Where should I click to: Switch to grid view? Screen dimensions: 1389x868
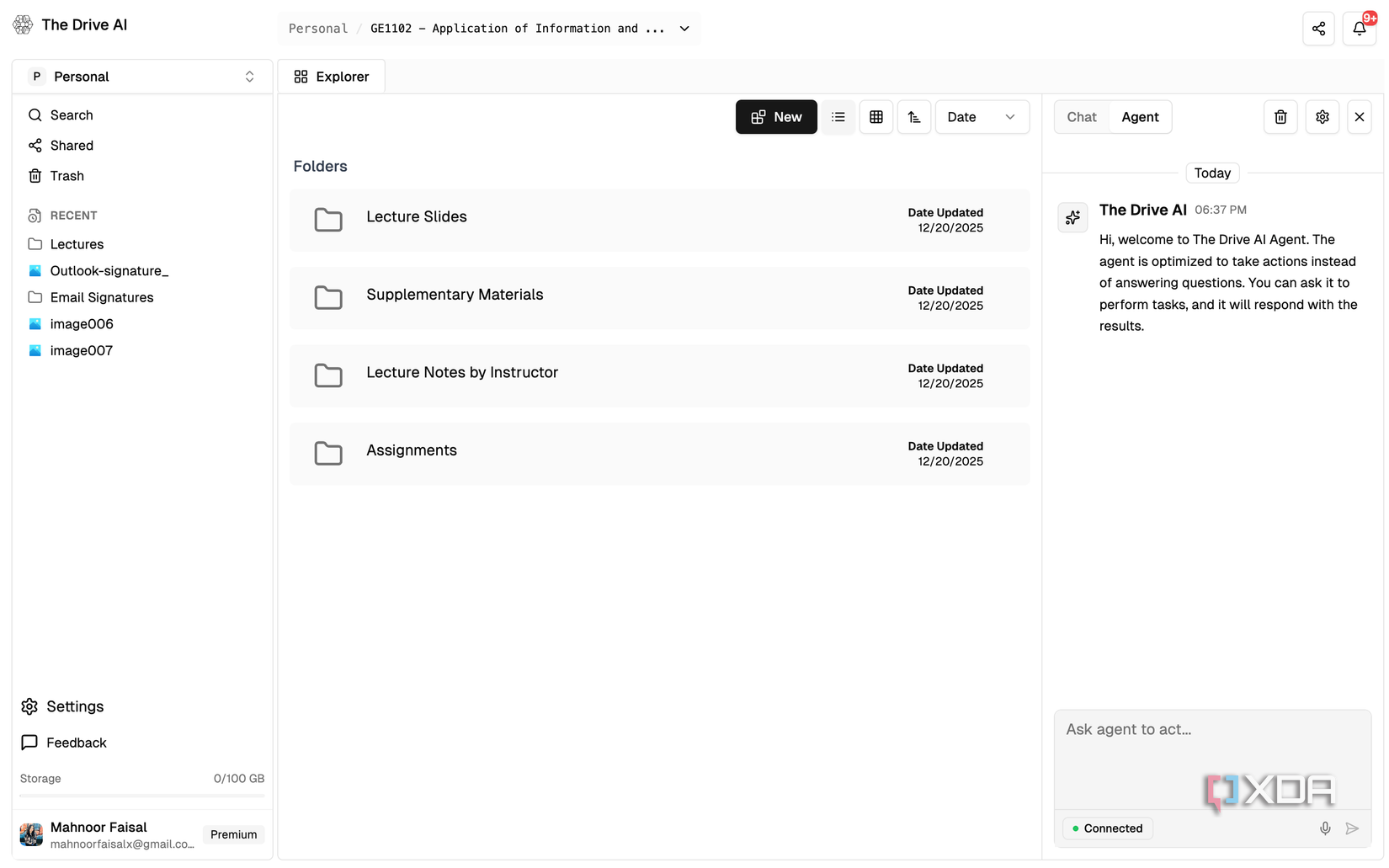pyautogui.click(x=875, y=117)
